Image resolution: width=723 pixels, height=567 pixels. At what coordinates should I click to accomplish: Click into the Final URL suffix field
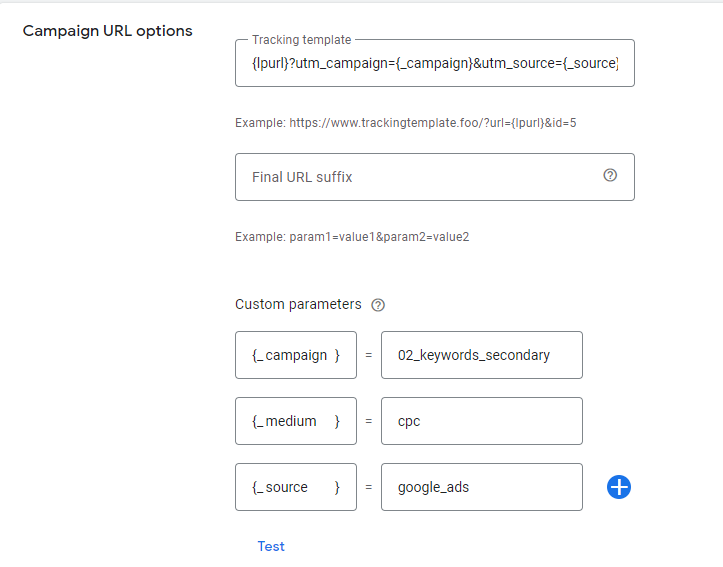(420, 177)
